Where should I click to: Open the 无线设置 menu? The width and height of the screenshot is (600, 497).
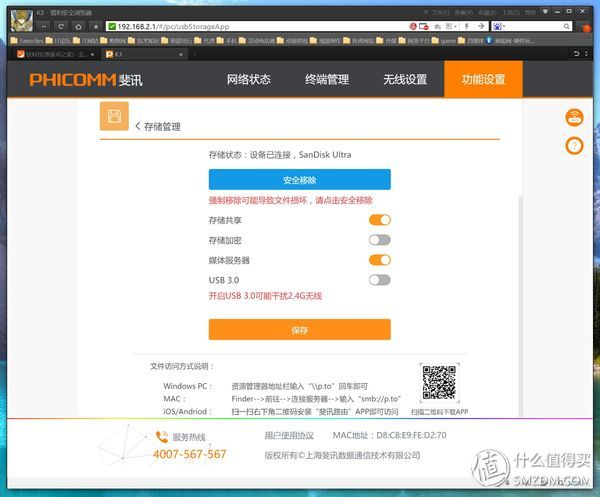coord(405,79)
